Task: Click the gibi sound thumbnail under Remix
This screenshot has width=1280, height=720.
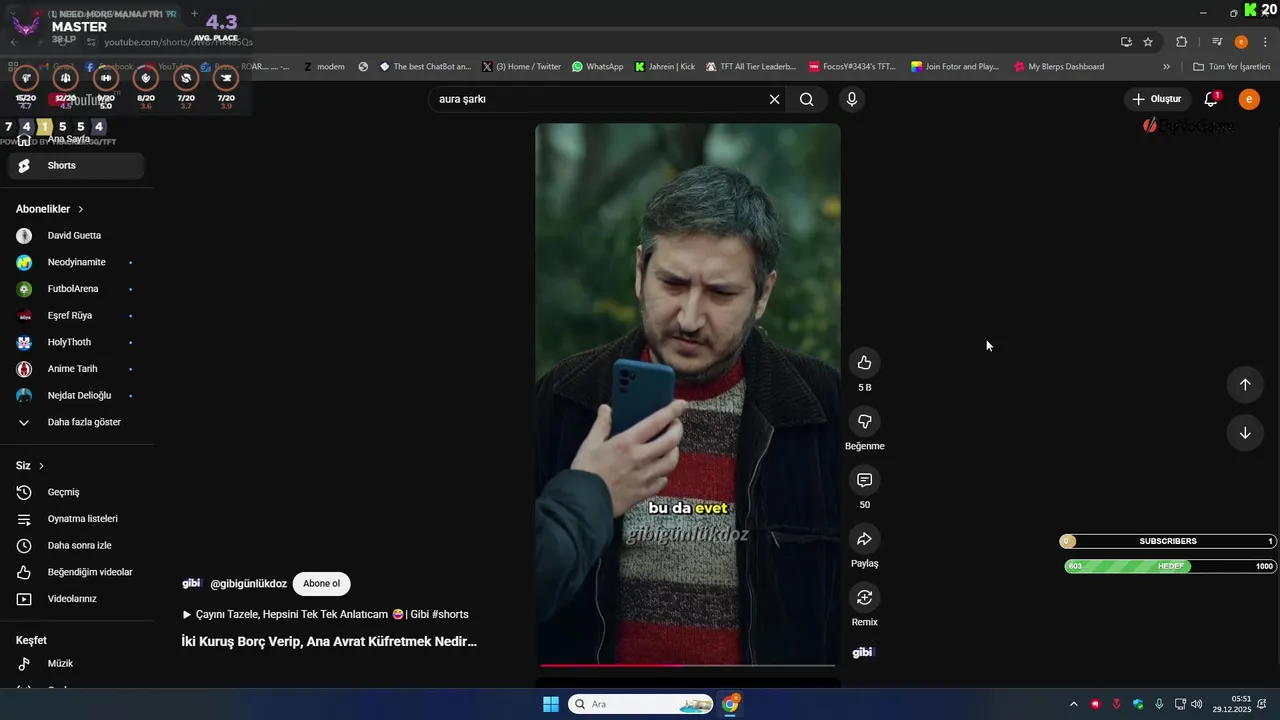Action: click(x=862, y=653)
